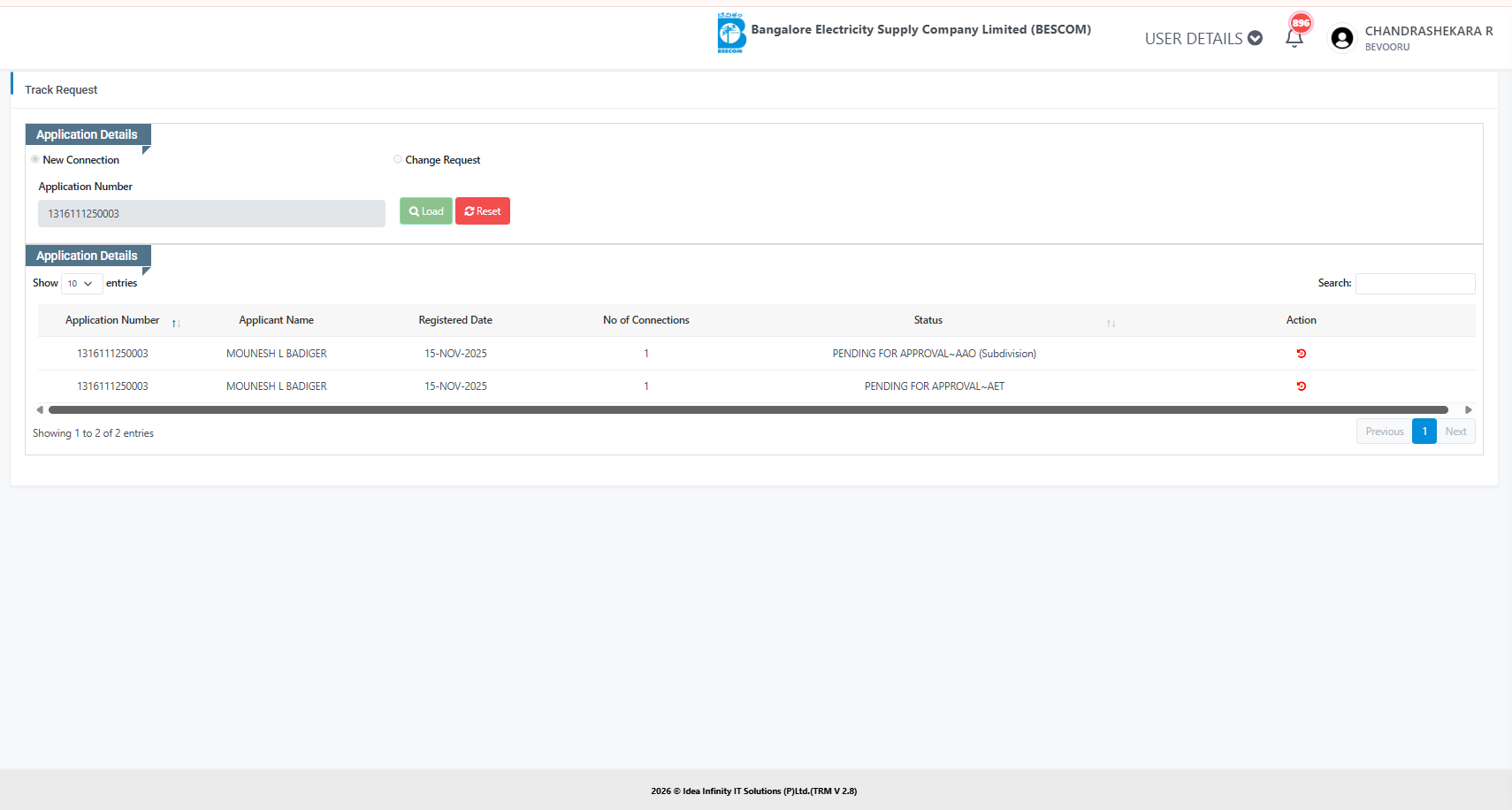Click the right arrow of horizontal scrollbar

click(x=1468, y=409)
